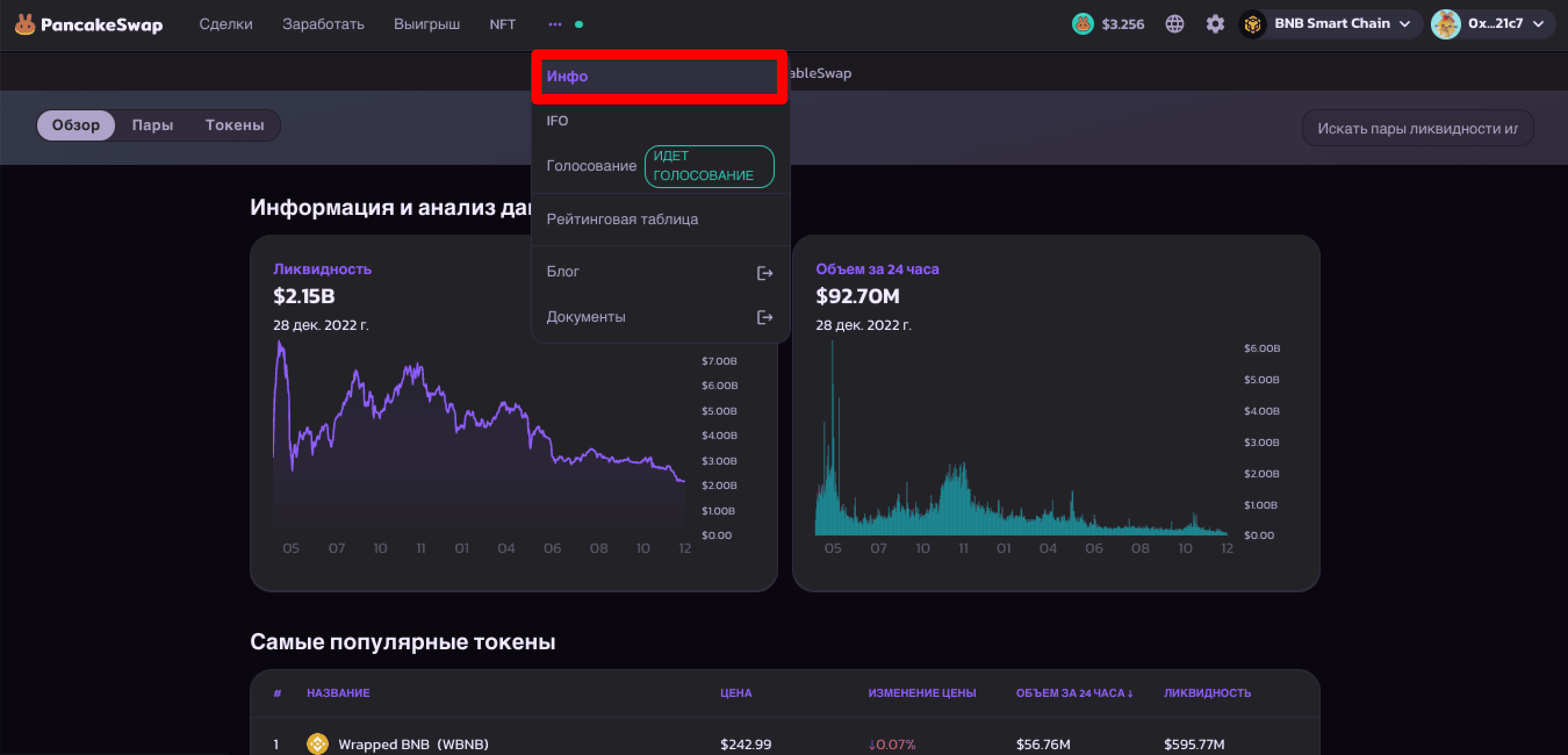The height and width of the screenshot is (755, 1568).
Task: Switch to the Пары tab
Action: [152, 125]
